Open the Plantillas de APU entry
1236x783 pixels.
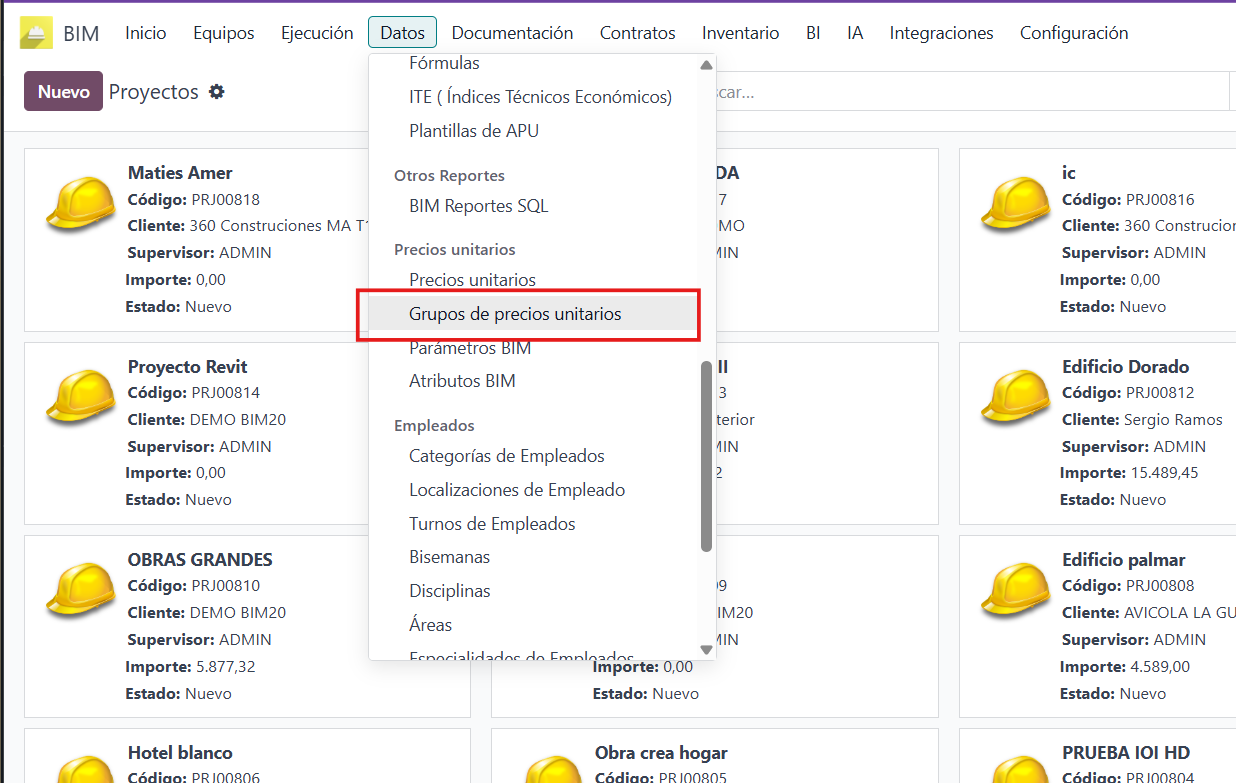[x=473, y=130]
